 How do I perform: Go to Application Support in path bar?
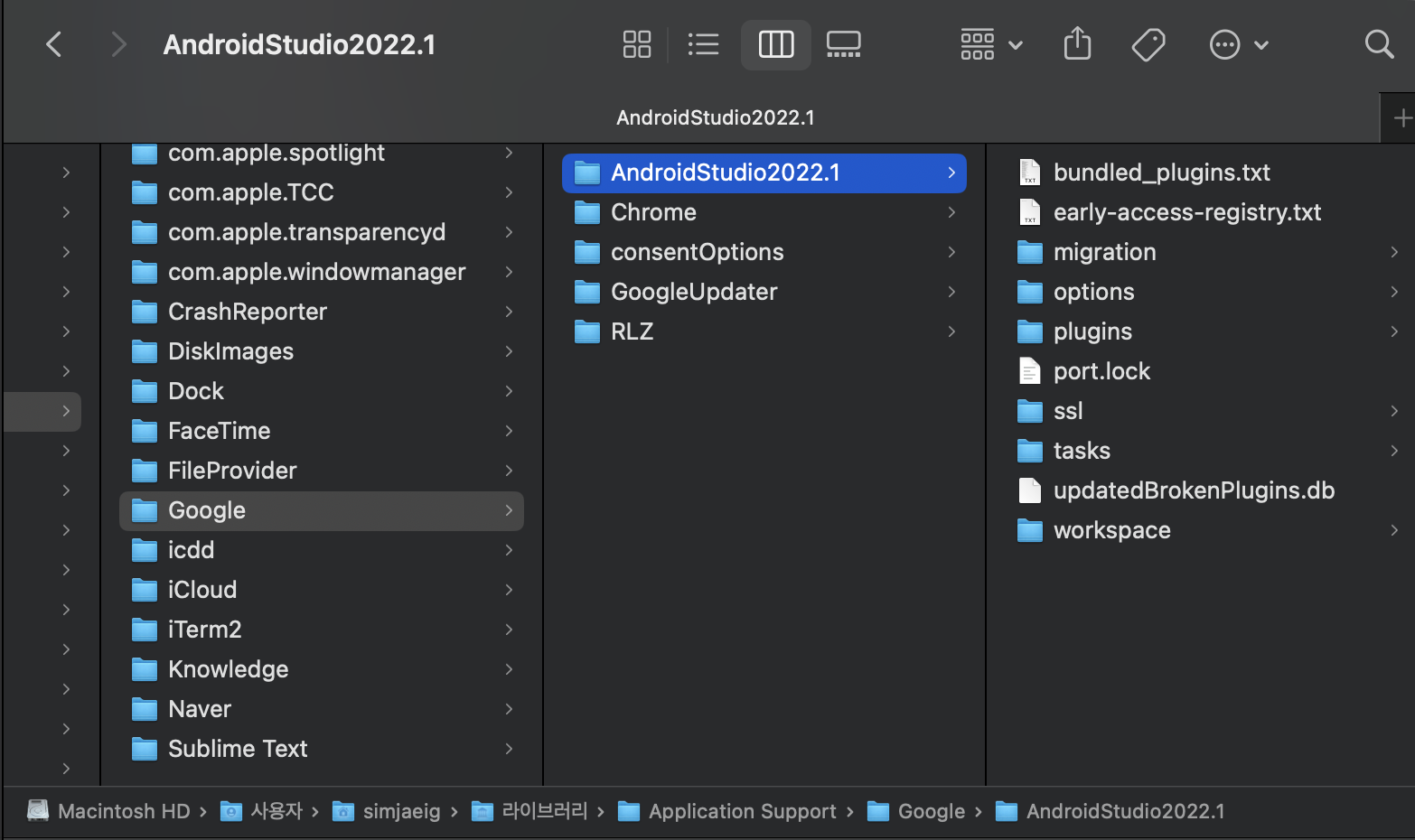point(742,811)
